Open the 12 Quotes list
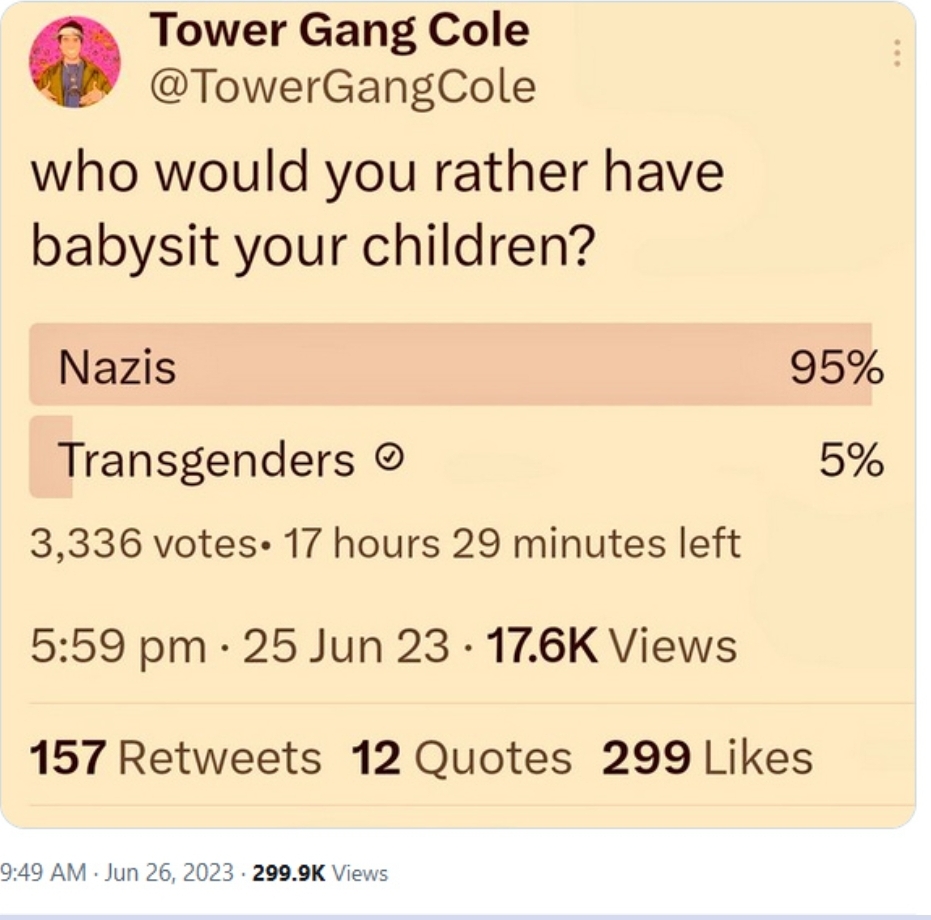Image resolution: width=931 pixels, height=920 pixels. (x=461, y=757)
